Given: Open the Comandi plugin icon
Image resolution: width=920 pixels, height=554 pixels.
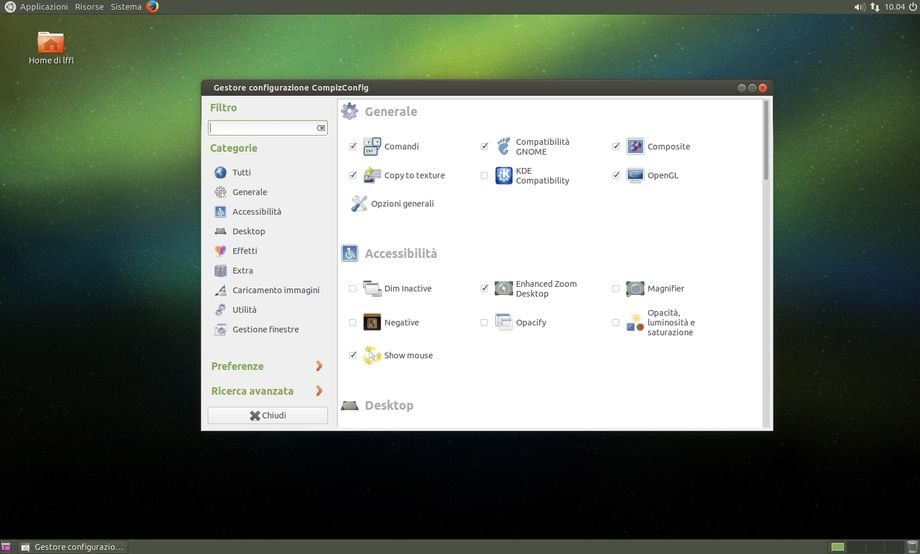Looking at the screenshot, I should click(x=372, y=147).
